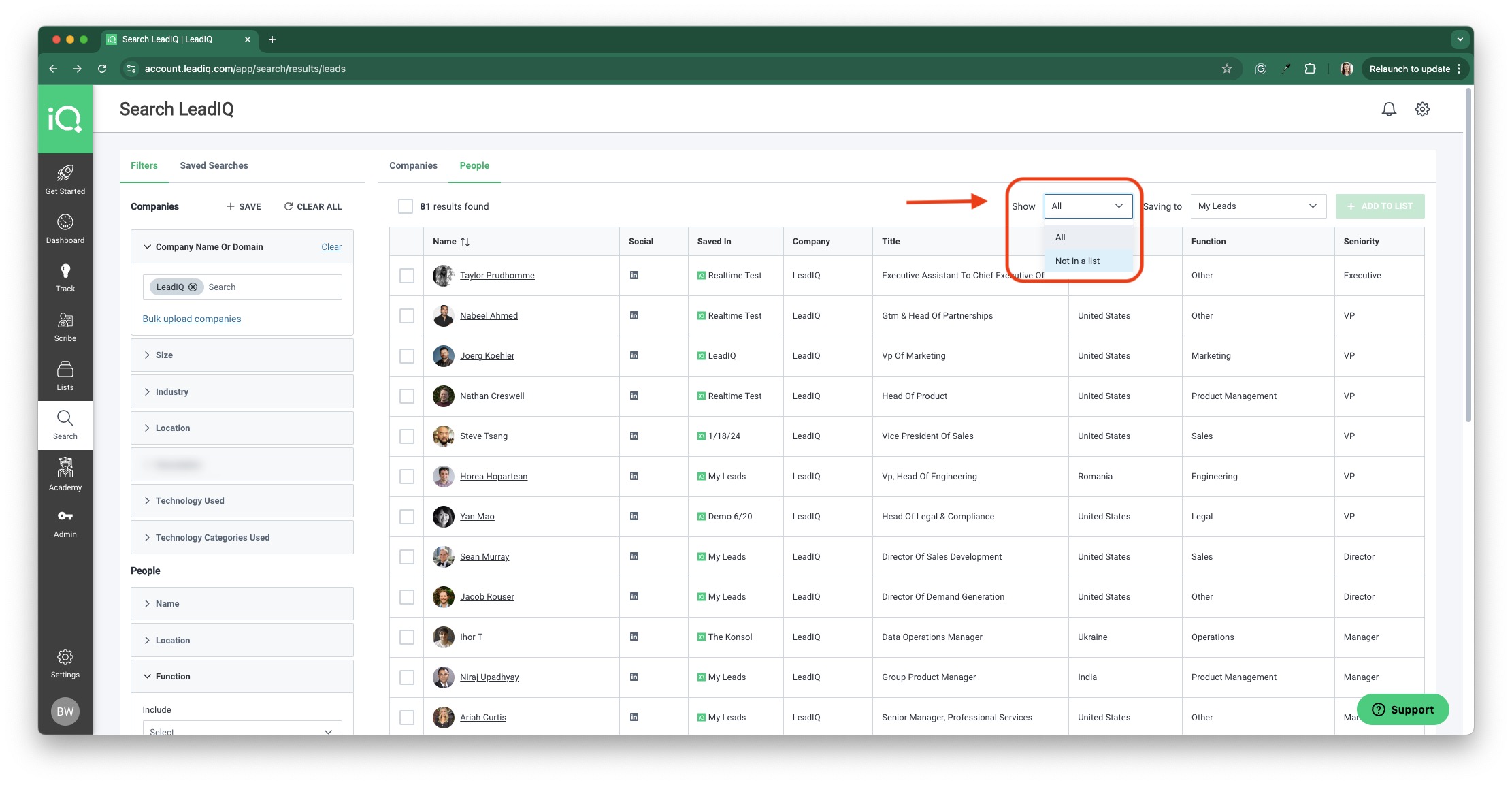Image resolution: width=1512 pixels, height=785 pixels.
Task: Expand the Industry filter
Action: click(242, 392)
